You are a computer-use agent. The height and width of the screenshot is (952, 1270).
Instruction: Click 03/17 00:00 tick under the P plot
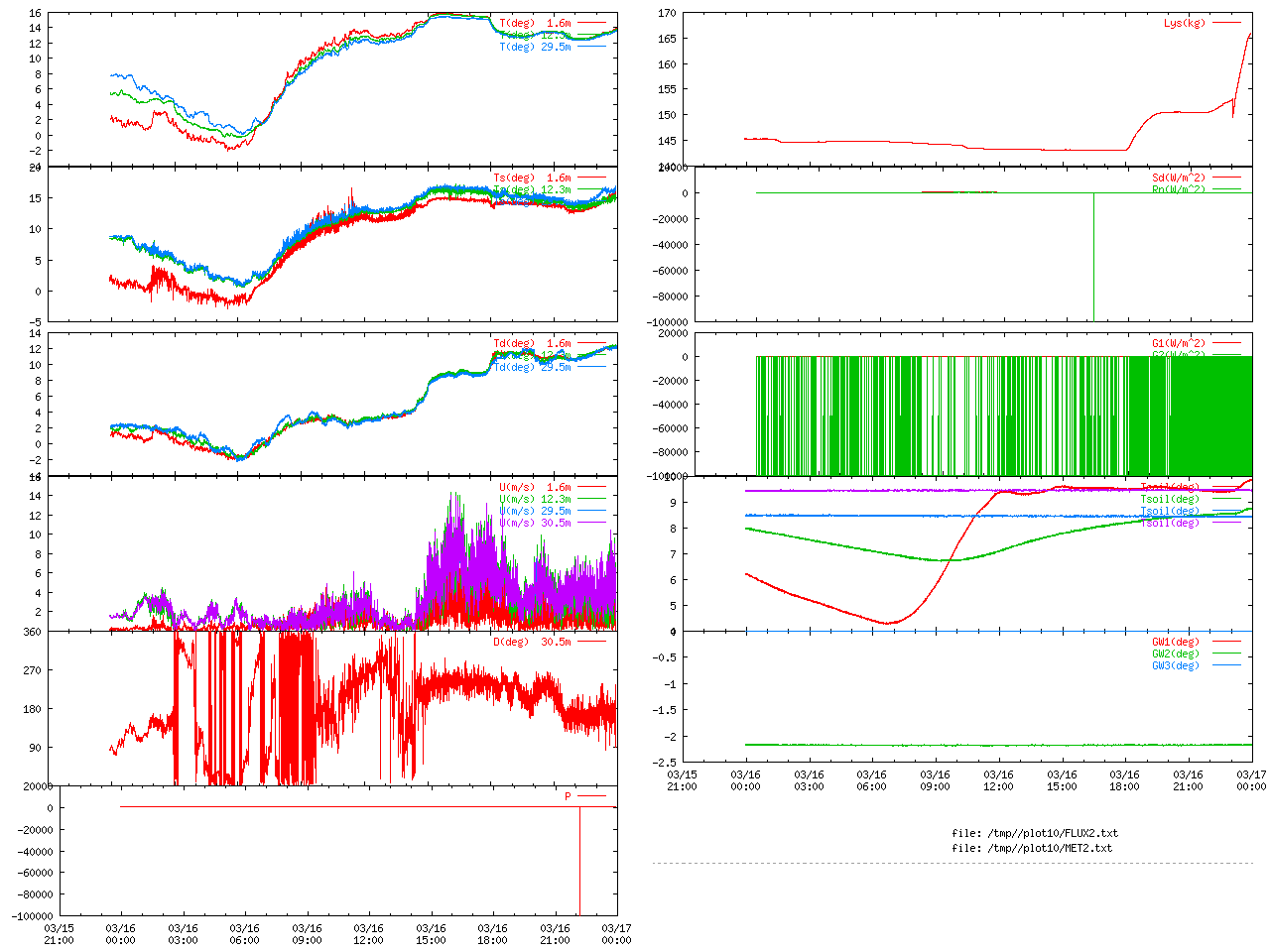click(x=616, y=934)
